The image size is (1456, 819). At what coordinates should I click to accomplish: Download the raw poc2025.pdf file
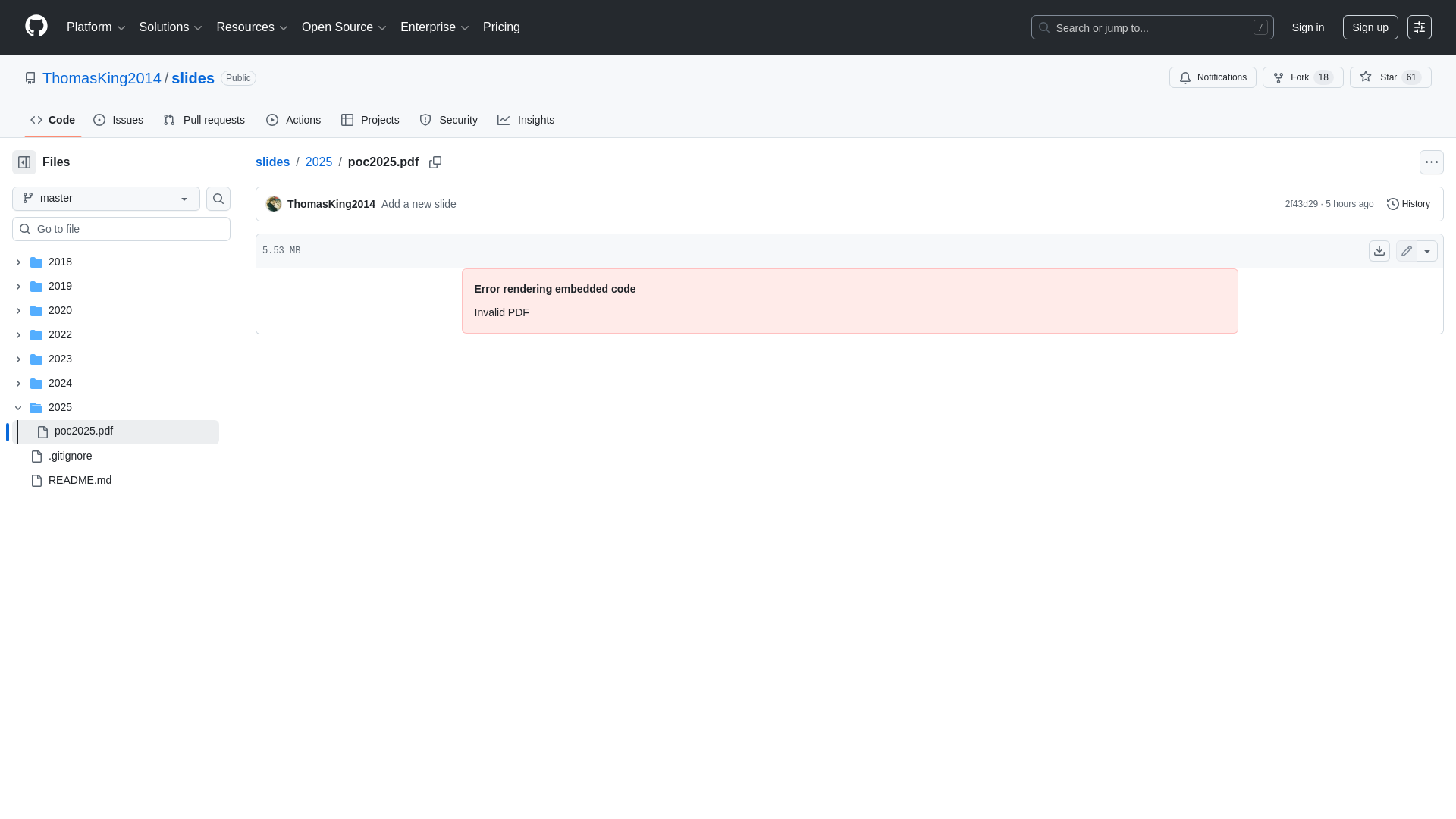coord(1379,250)
